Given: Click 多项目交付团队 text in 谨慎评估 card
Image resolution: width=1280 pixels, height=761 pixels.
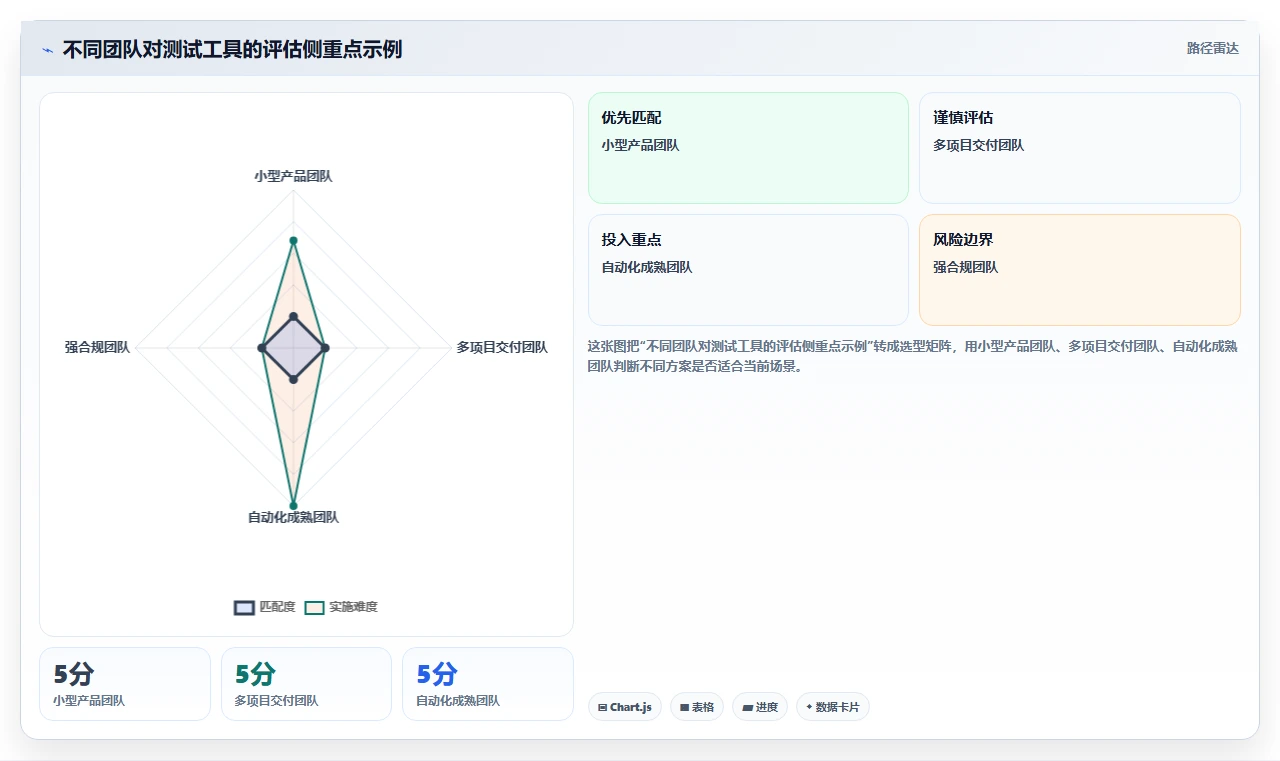Looking at the screenshot, I should [978, 145].
